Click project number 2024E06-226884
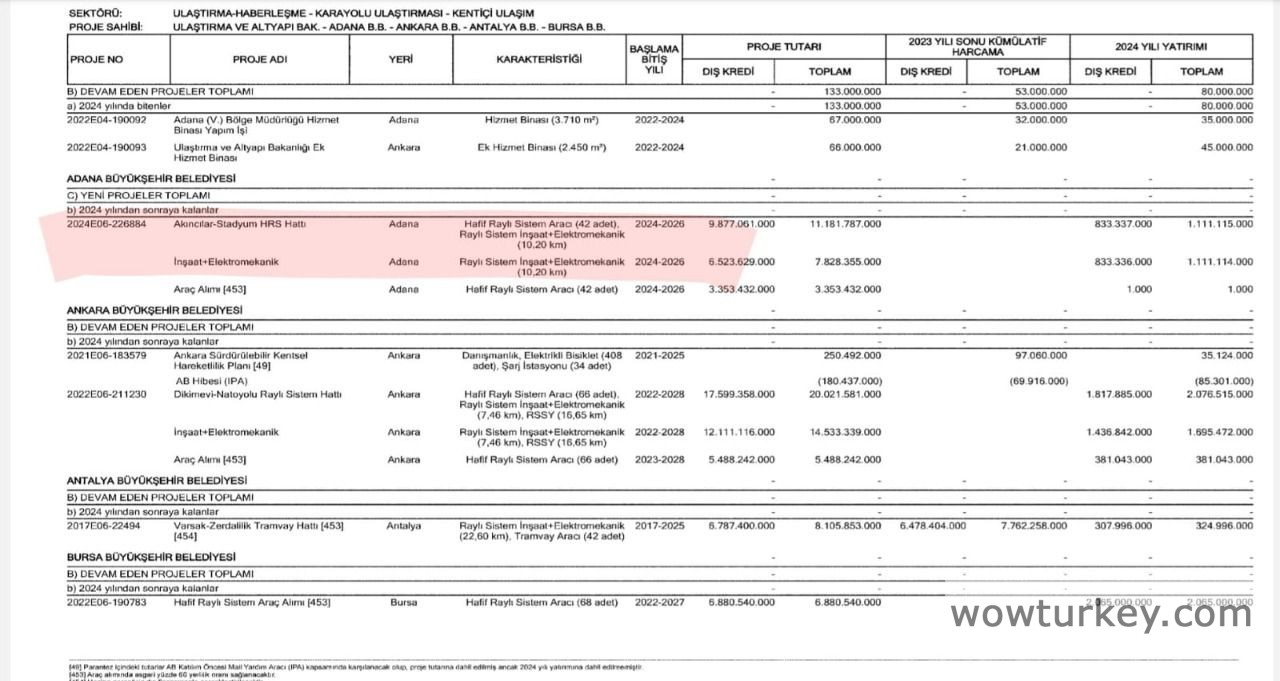1280x681 pixels. pyautogui.click(x=106, y=224)
